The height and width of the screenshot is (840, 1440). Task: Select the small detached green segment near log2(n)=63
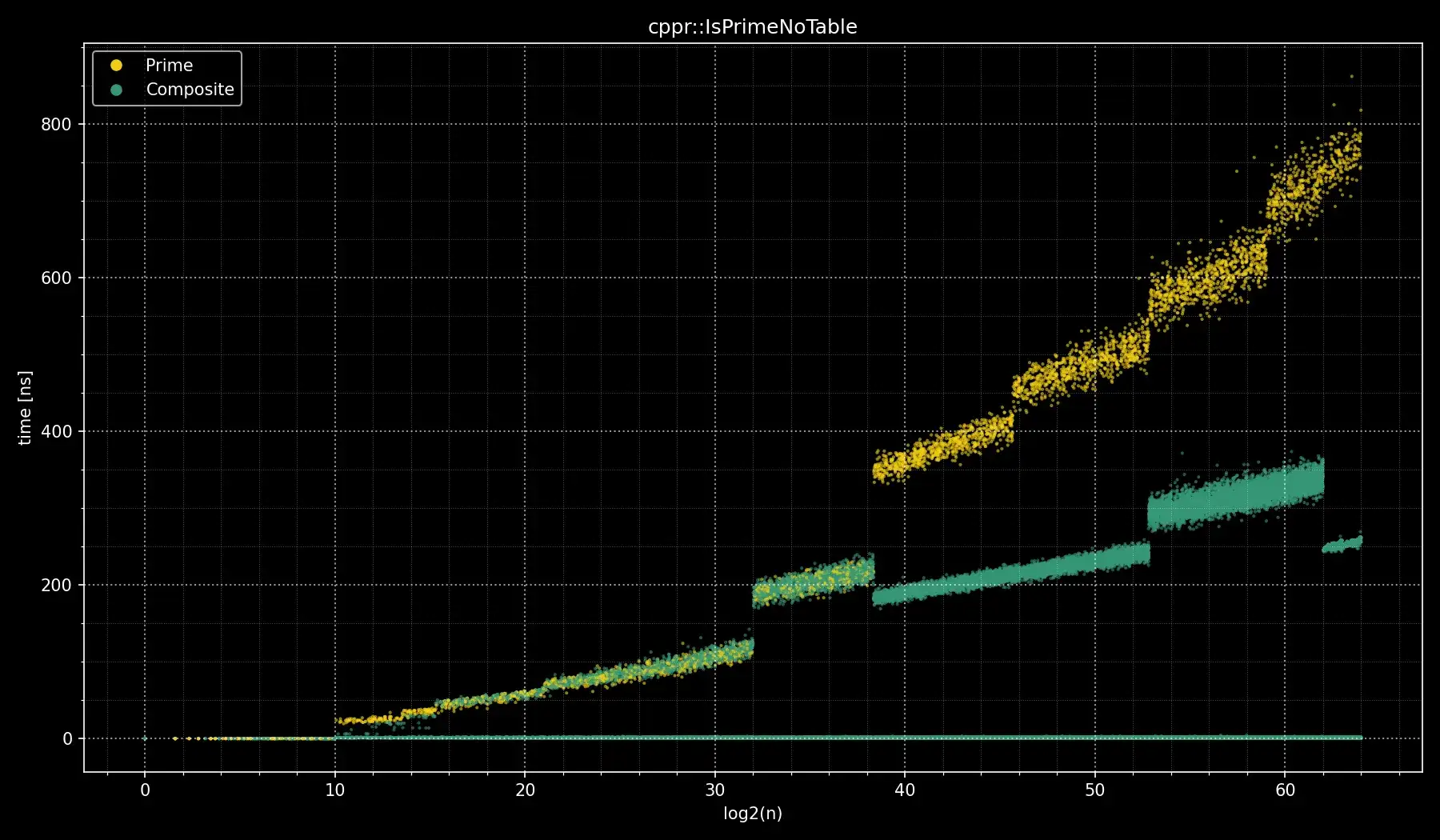point(1344,546)
